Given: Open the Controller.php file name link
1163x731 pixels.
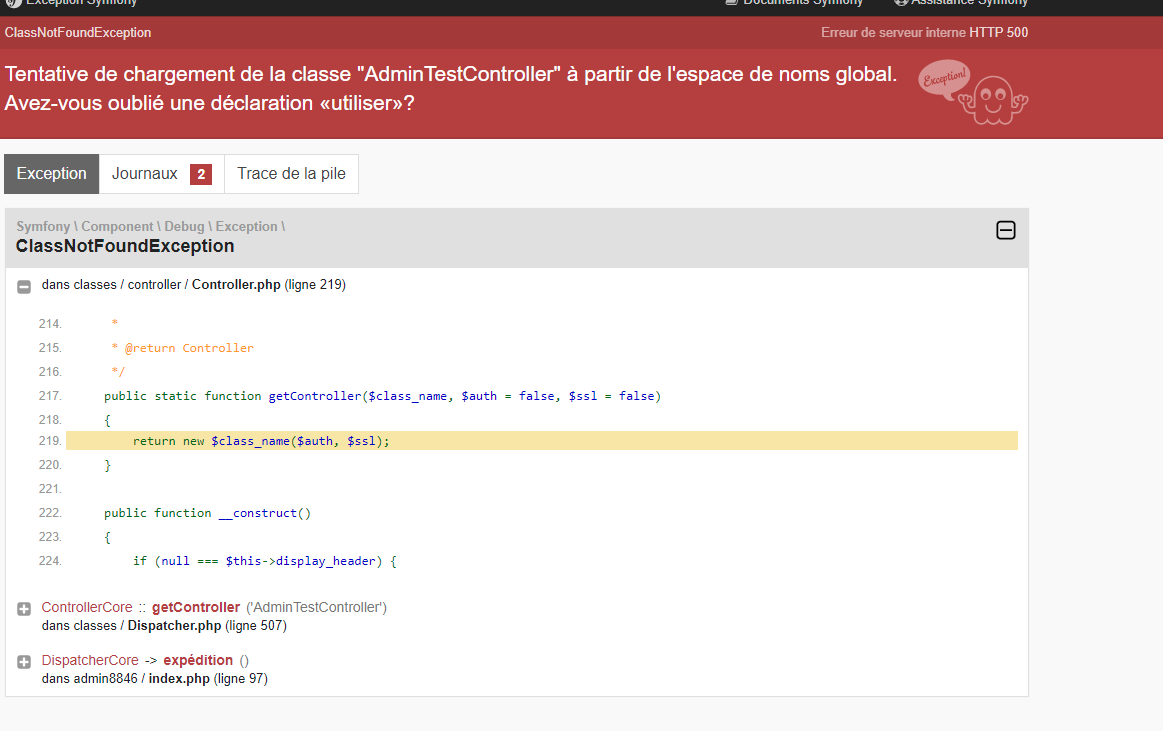Looking at the screenshot, I should [236, 285].
